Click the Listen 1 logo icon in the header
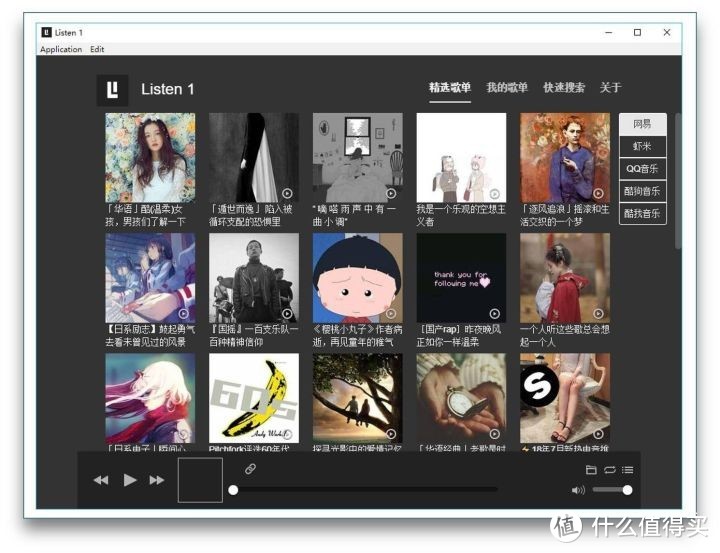This screenshot has height=553, width=720. pyautogui.click(x=112, y=90)
